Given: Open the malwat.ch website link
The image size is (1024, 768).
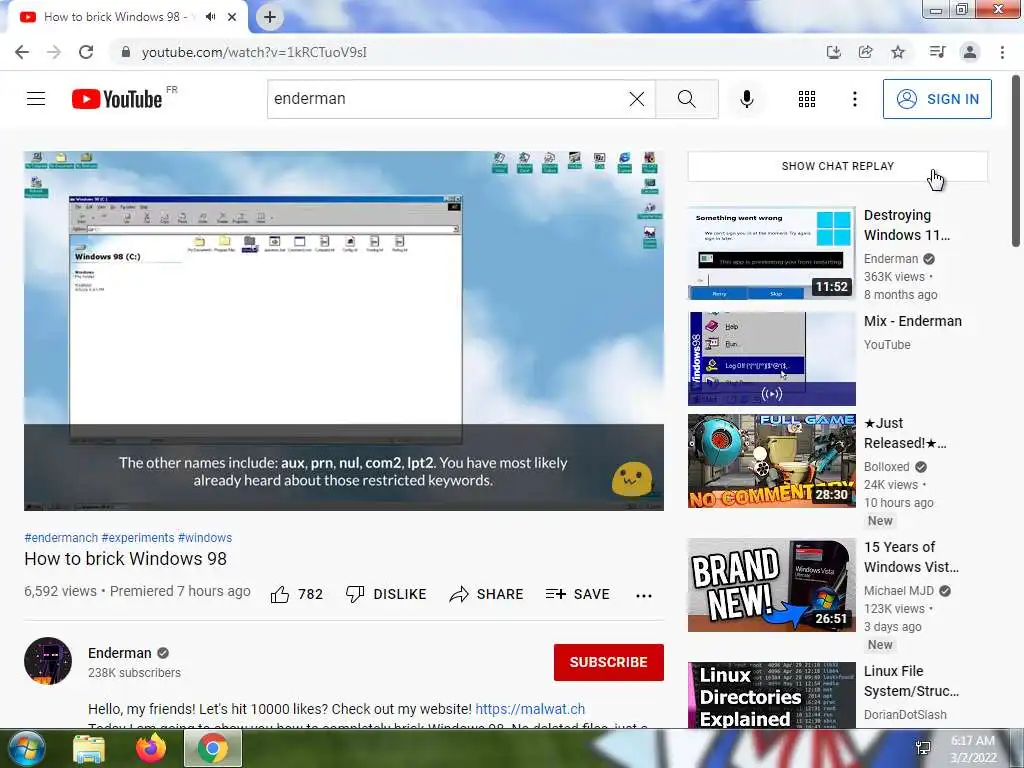Looking at the screenshot, I should click(x=530, y=709).
